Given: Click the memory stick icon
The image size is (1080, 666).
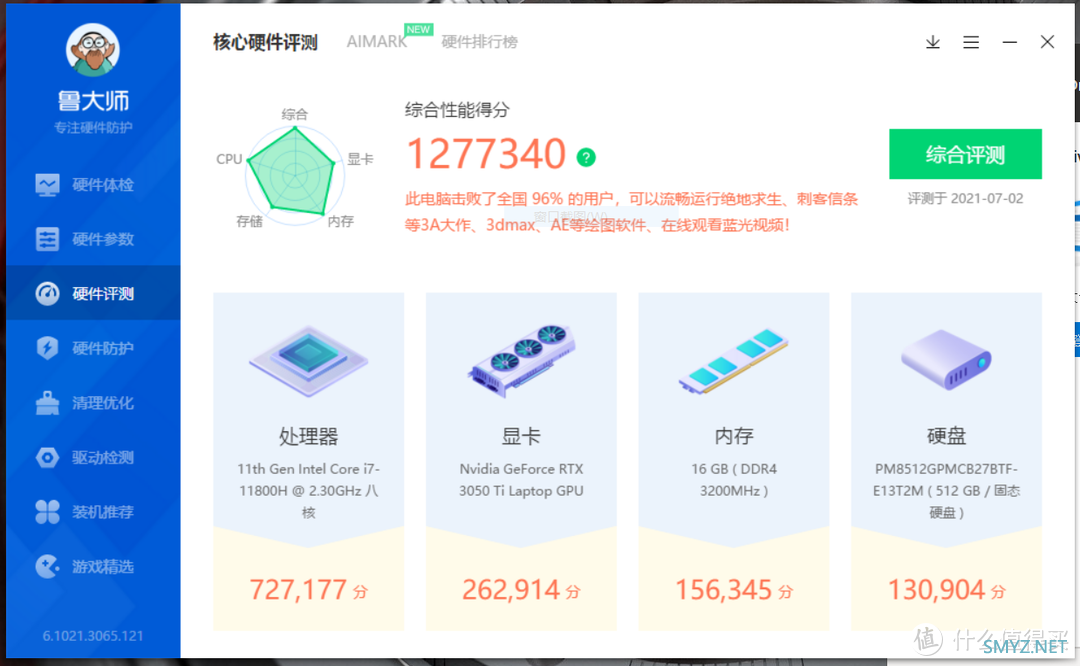Looking at the screenshot, I should coord(734,360).
